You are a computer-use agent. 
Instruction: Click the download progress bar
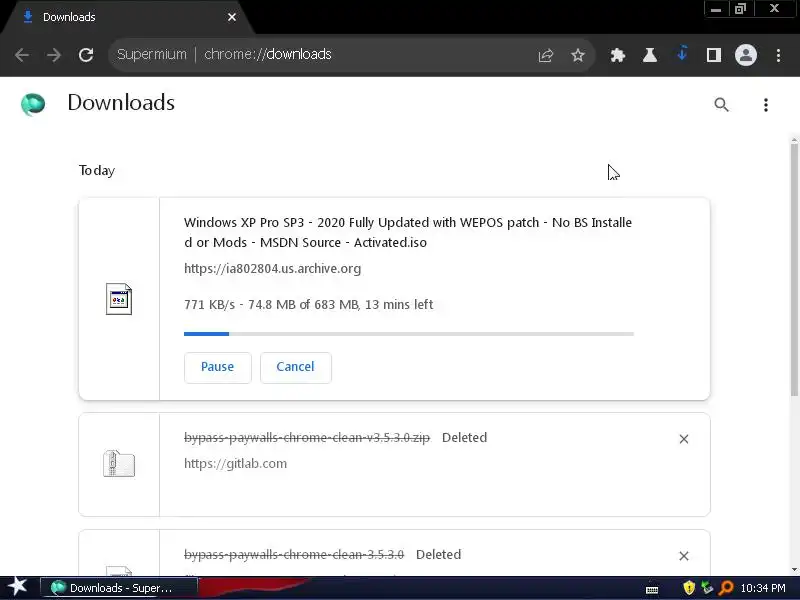click(409, 334)
